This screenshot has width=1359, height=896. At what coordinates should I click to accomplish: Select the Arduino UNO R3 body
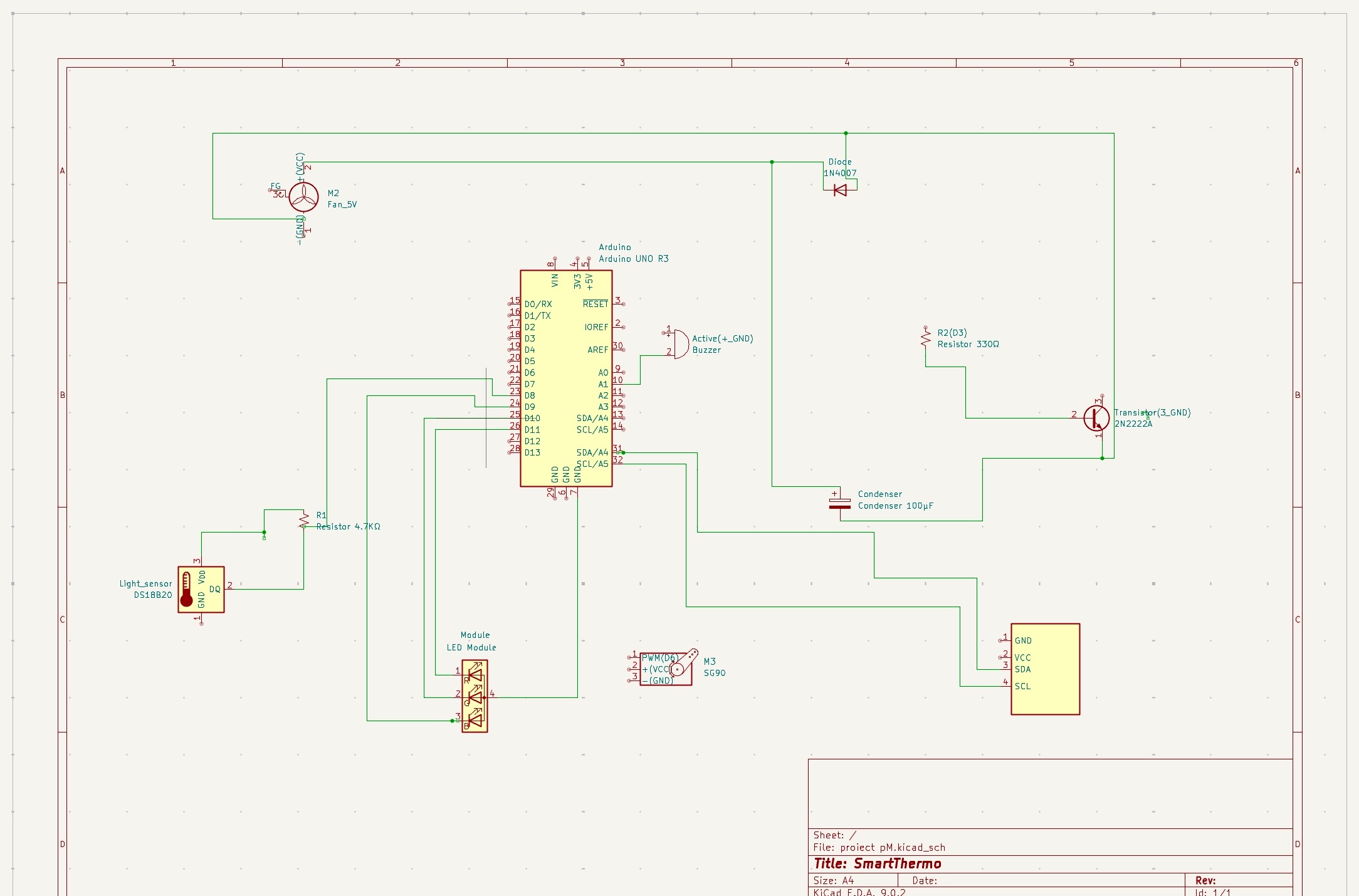[x=565, y=378]
